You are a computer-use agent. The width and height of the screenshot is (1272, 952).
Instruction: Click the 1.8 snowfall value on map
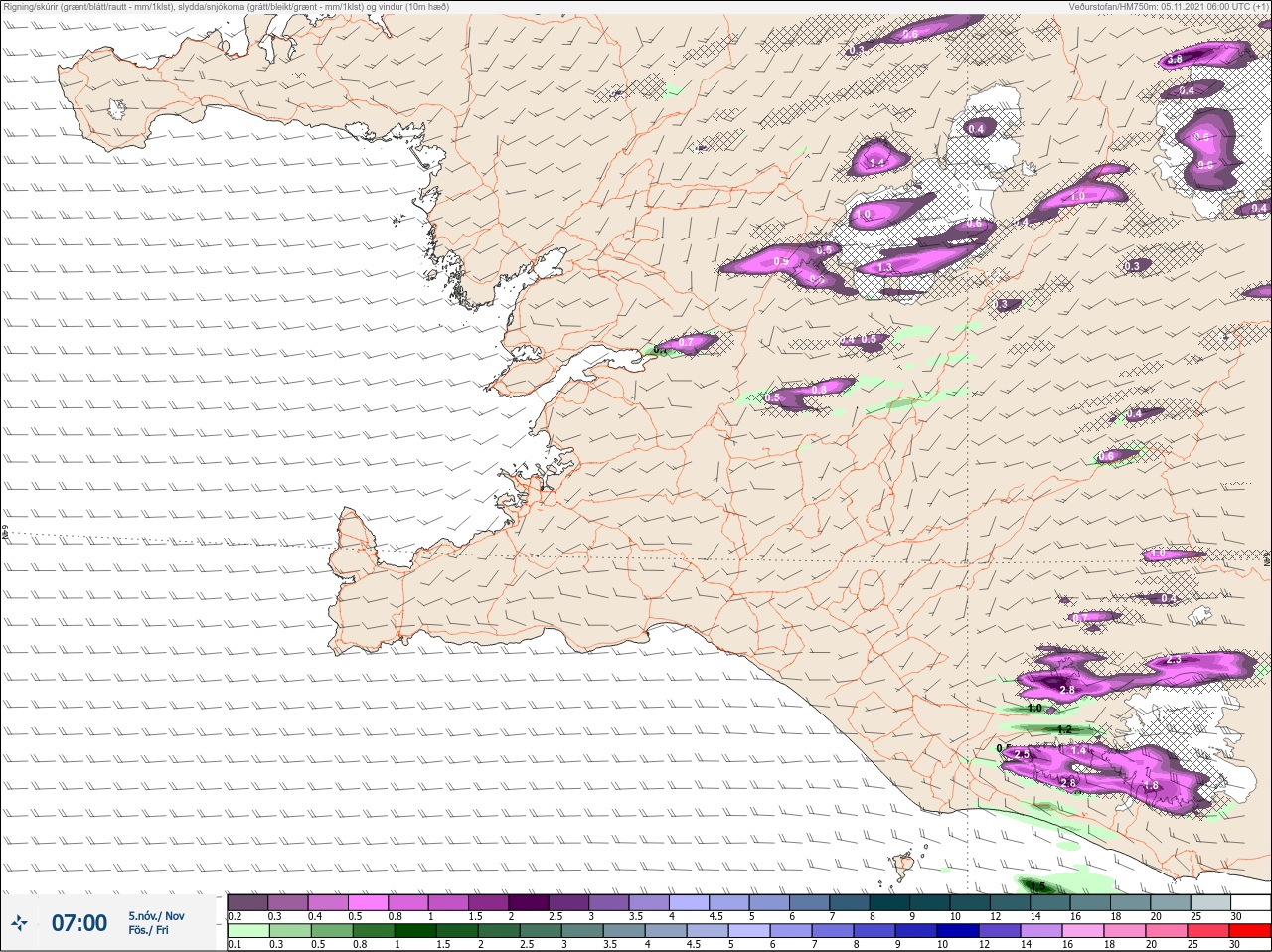tap(1152, 785)
